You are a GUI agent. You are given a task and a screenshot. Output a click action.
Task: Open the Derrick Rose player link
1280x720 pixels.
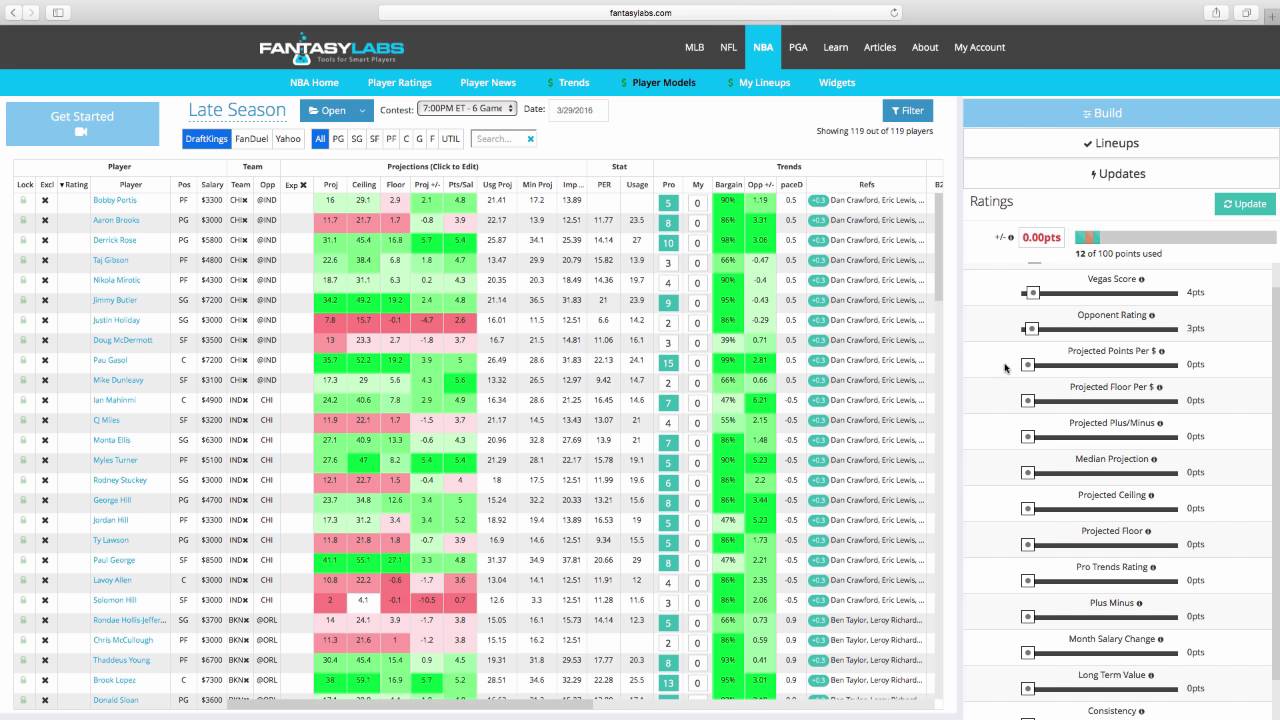tap(114, 240)
